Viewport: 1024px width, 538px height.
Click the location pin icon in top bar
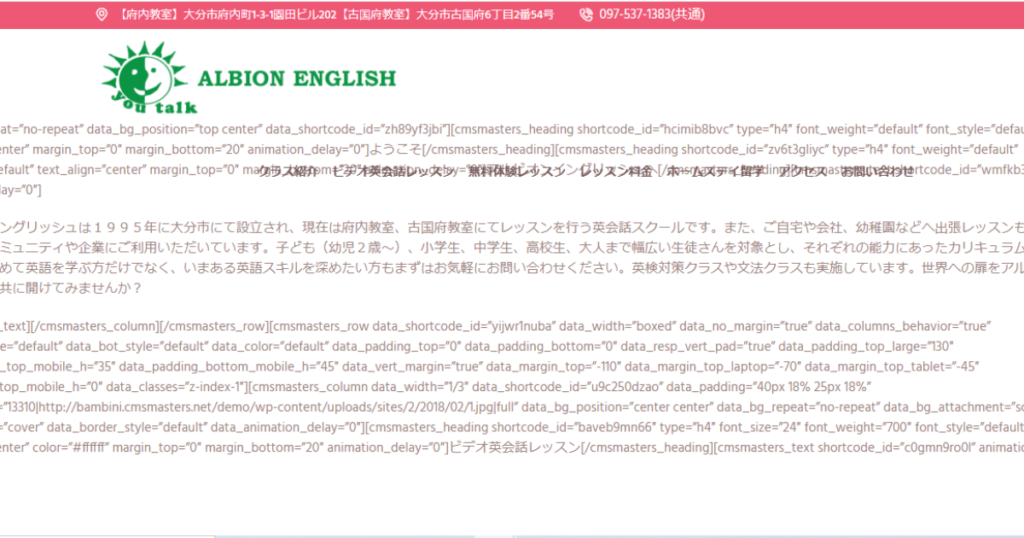(101, 14)
